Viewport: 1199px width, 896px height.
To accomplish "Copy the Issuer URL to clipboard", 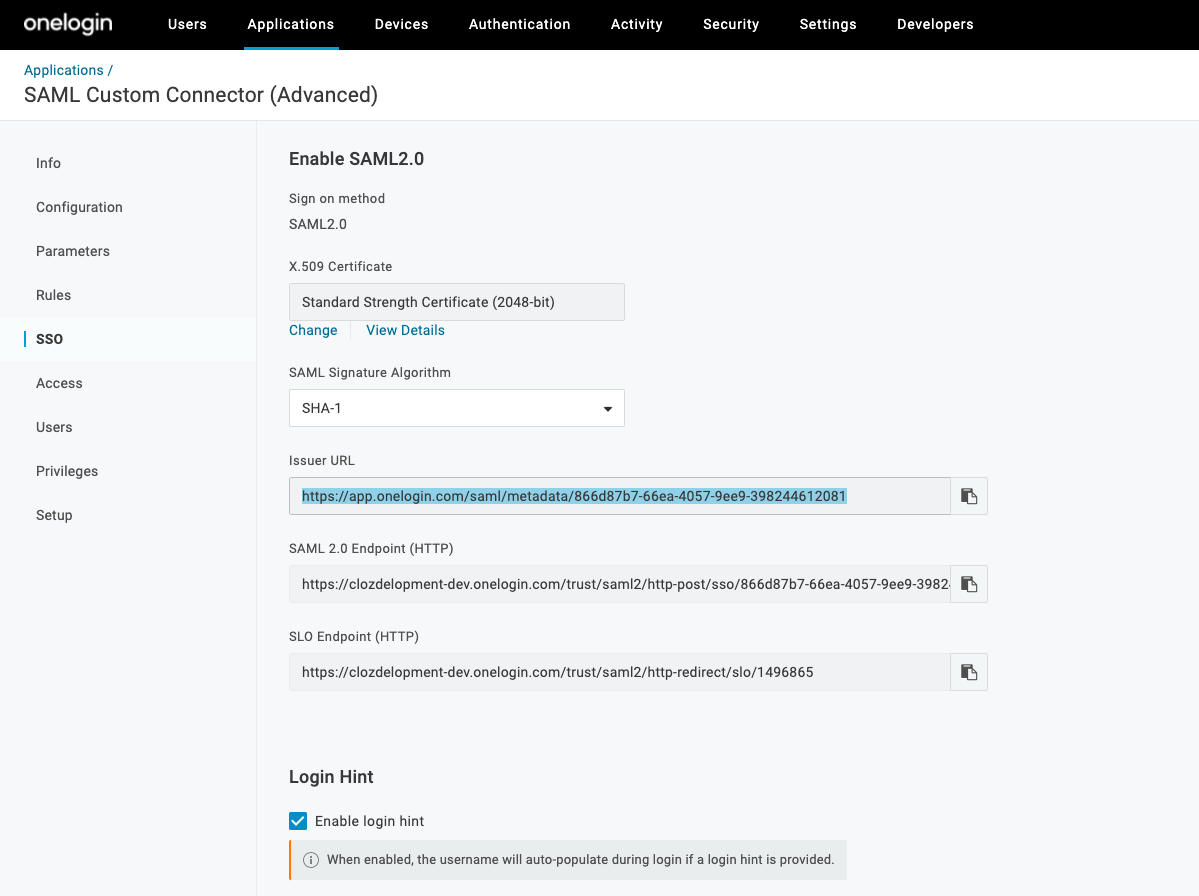I will 967,495.
